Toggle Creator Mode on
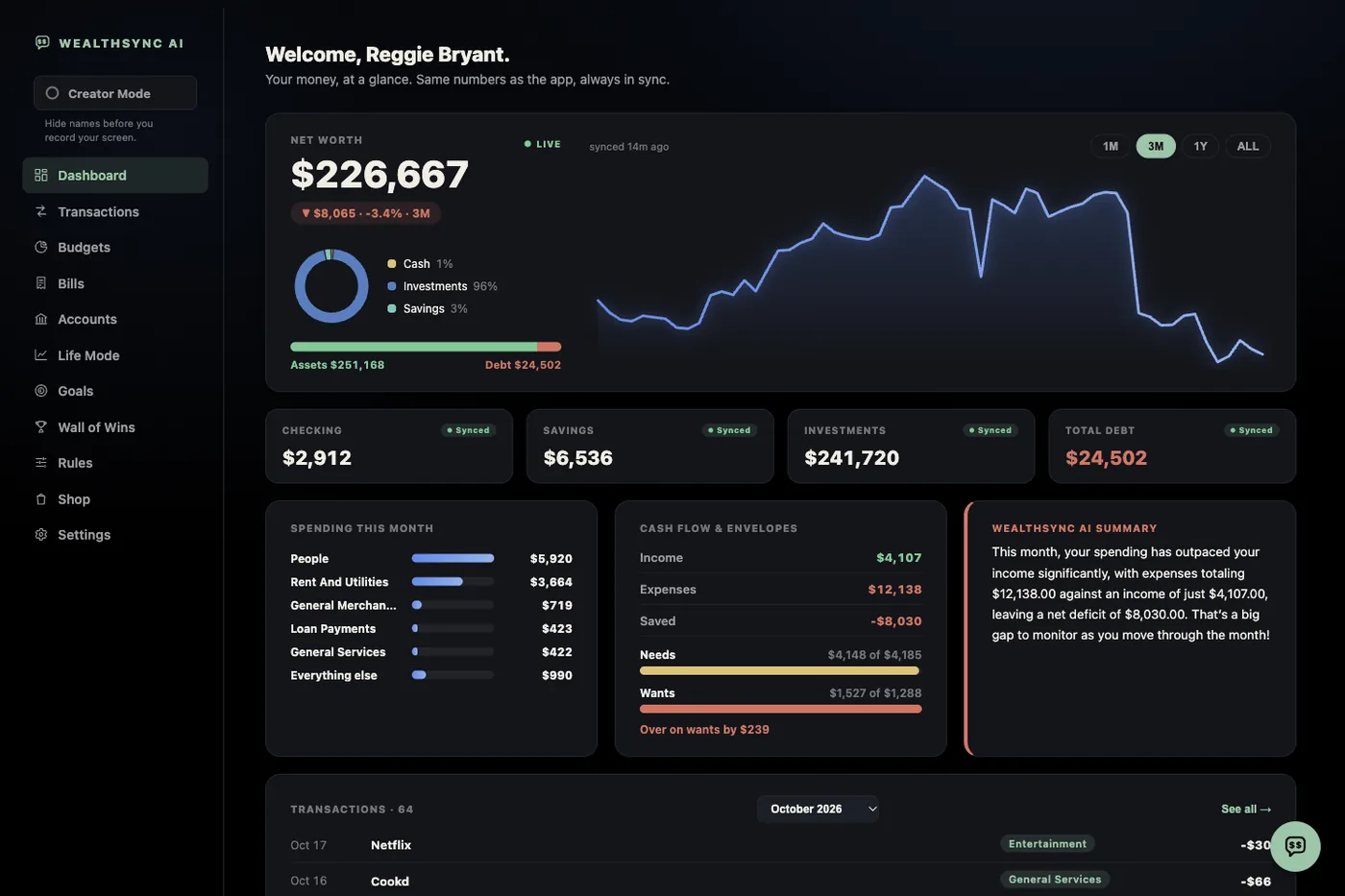 (x=115, y=93)
